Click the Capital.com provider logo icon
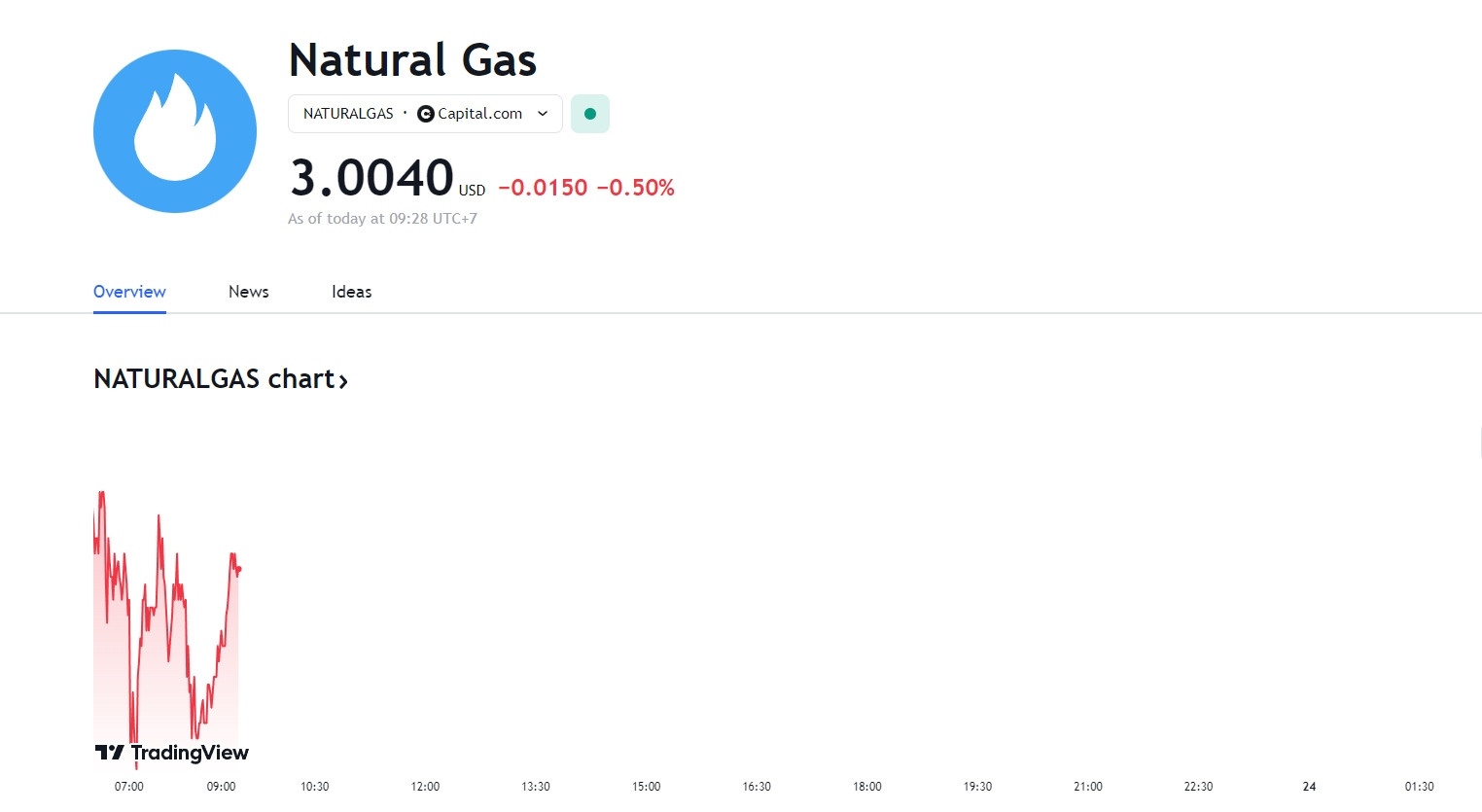The image size is (1482, 812). 425,114
